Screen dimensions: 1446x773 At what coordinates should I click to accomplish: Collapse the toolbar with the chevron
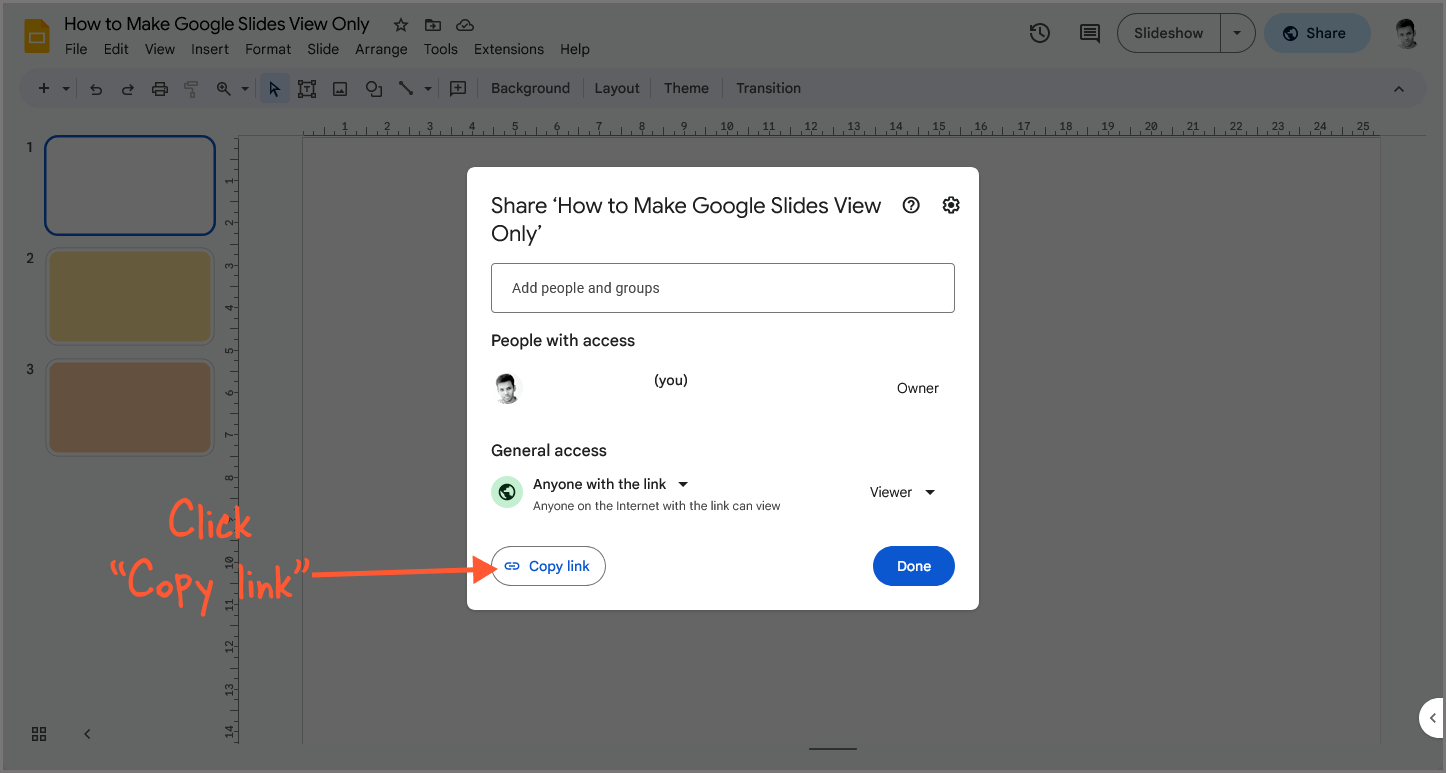1398,88
